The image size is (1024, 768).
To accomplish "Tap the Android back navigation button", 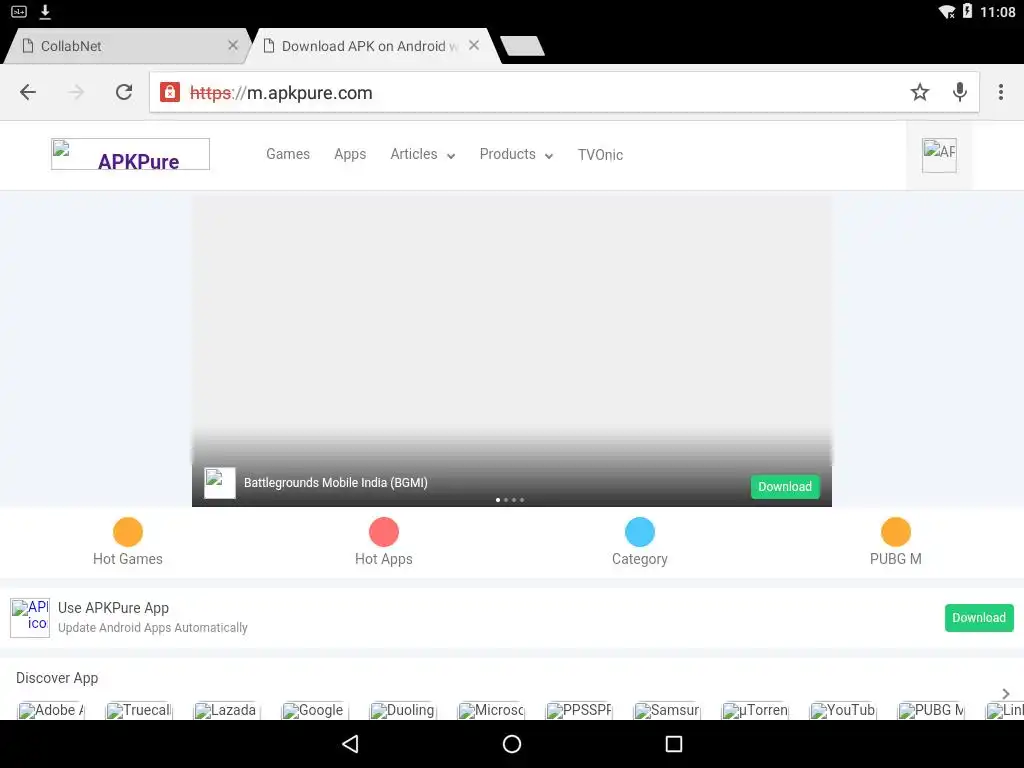I will tap(351, 744).
